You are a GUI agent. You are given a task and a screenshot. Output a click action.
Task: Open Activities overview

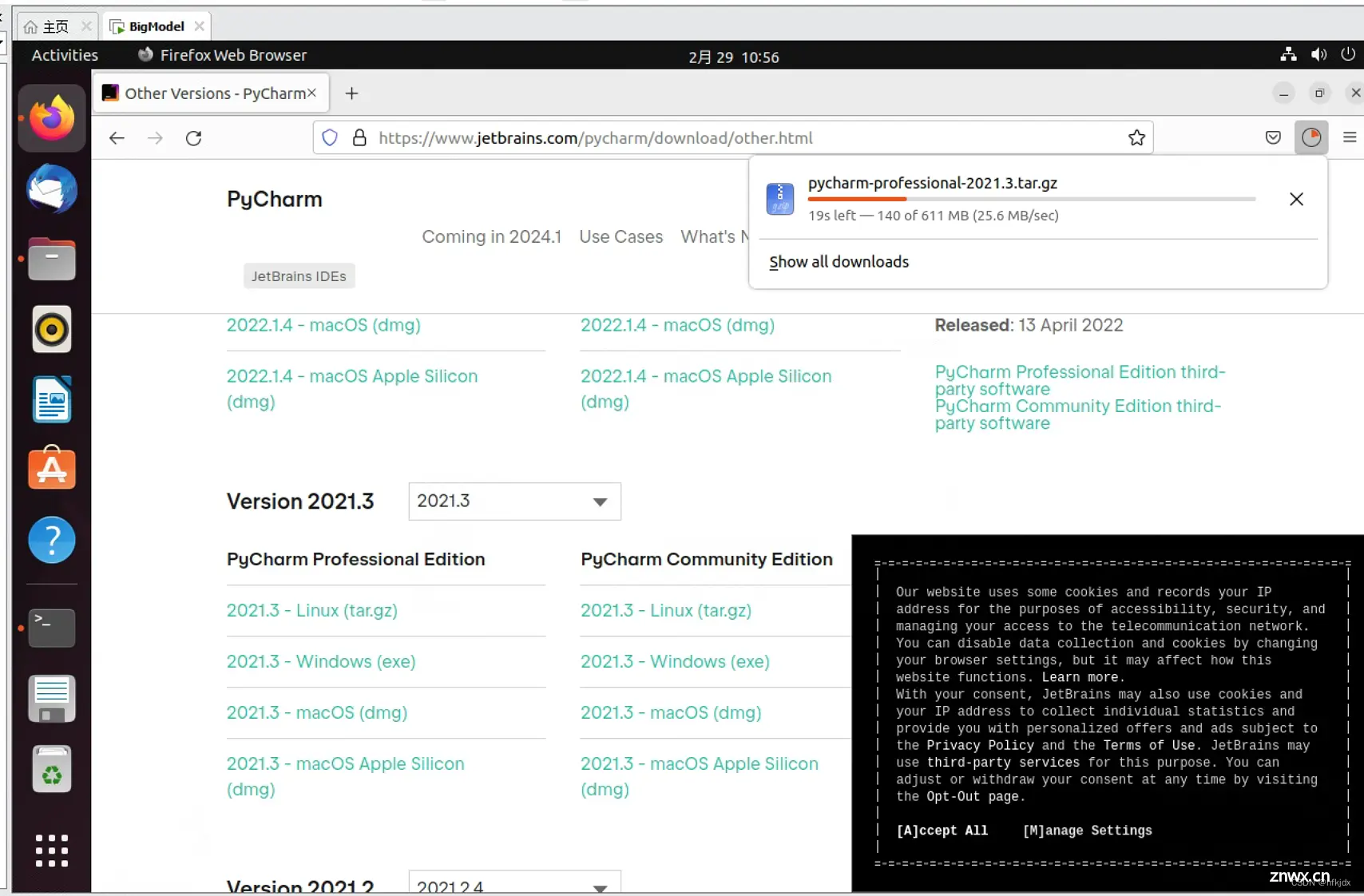pos(65,55)
